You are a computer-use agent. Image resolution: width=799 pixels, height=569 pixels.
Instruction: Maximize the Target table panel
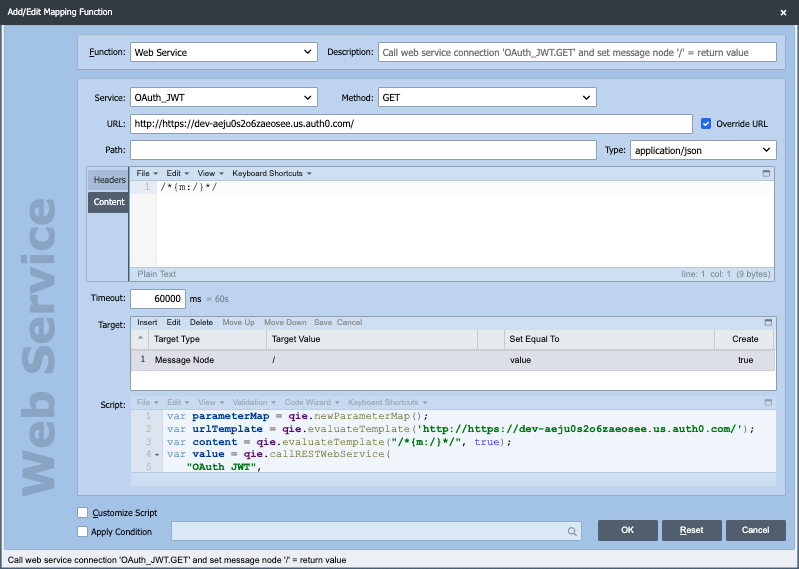coord(768,322)
